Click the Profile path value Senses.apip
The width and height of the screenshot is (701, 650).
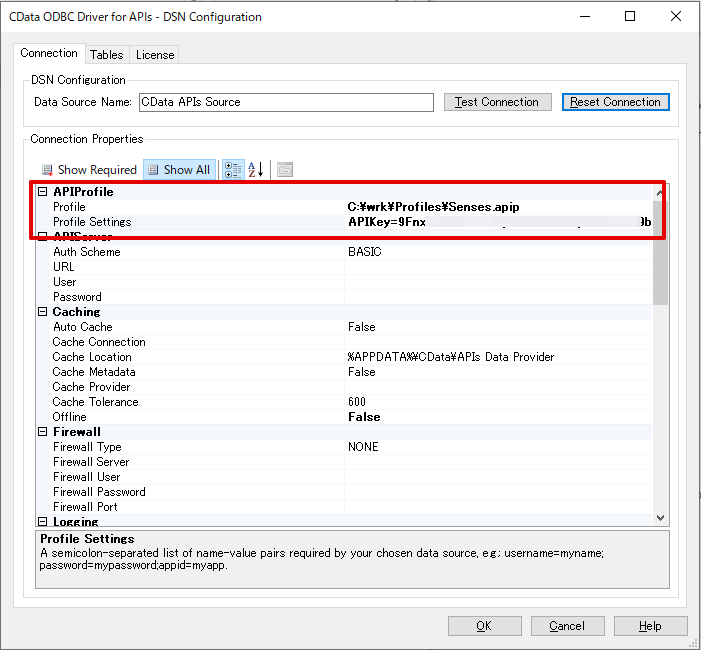[433, 207]
